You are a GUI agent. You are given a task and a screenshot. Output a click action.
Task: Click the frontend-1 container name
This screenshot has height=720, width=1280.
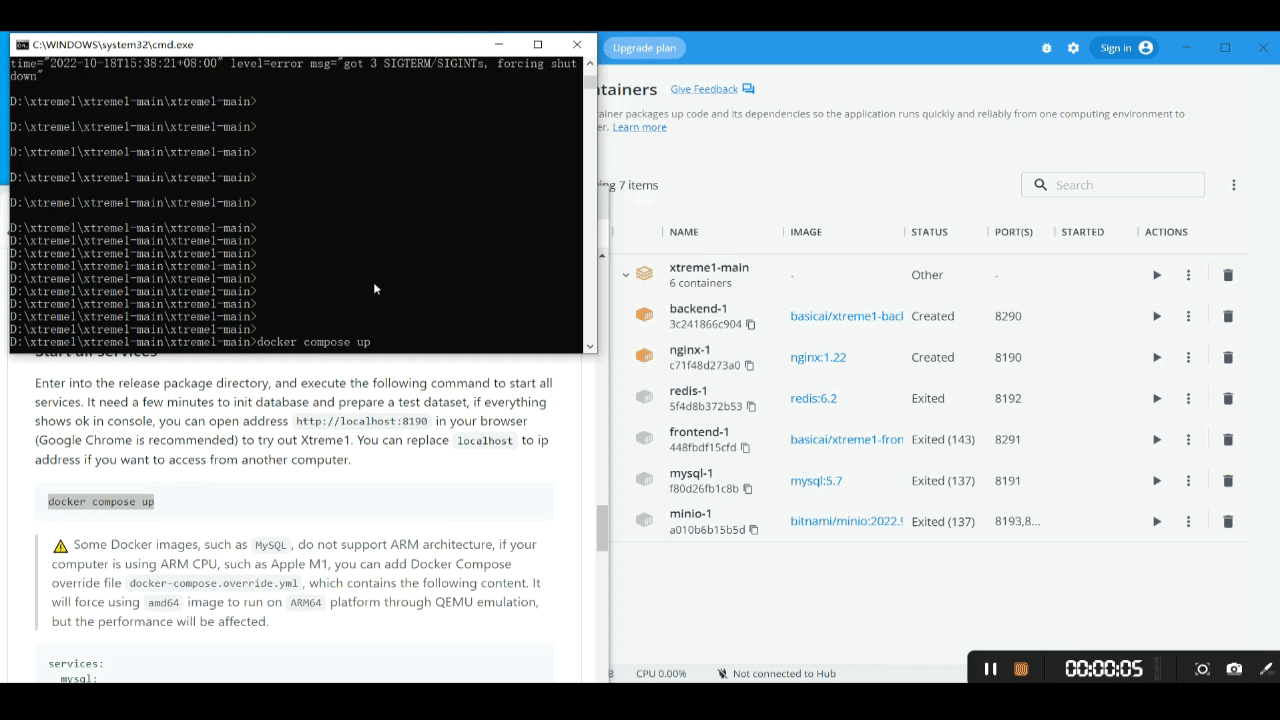[699, 432]
